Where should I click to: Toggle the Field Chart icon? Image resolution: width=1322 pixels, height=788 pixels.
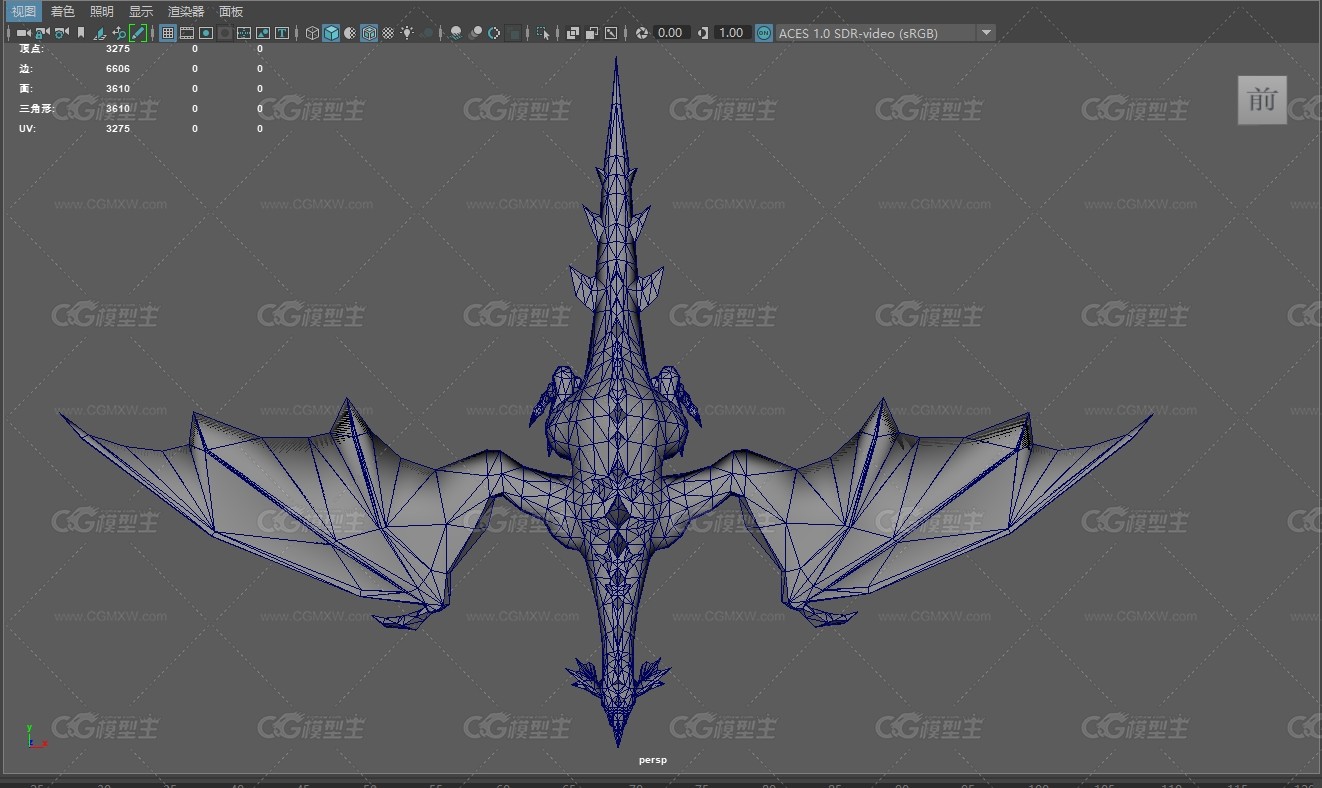(x=244, y=33)
